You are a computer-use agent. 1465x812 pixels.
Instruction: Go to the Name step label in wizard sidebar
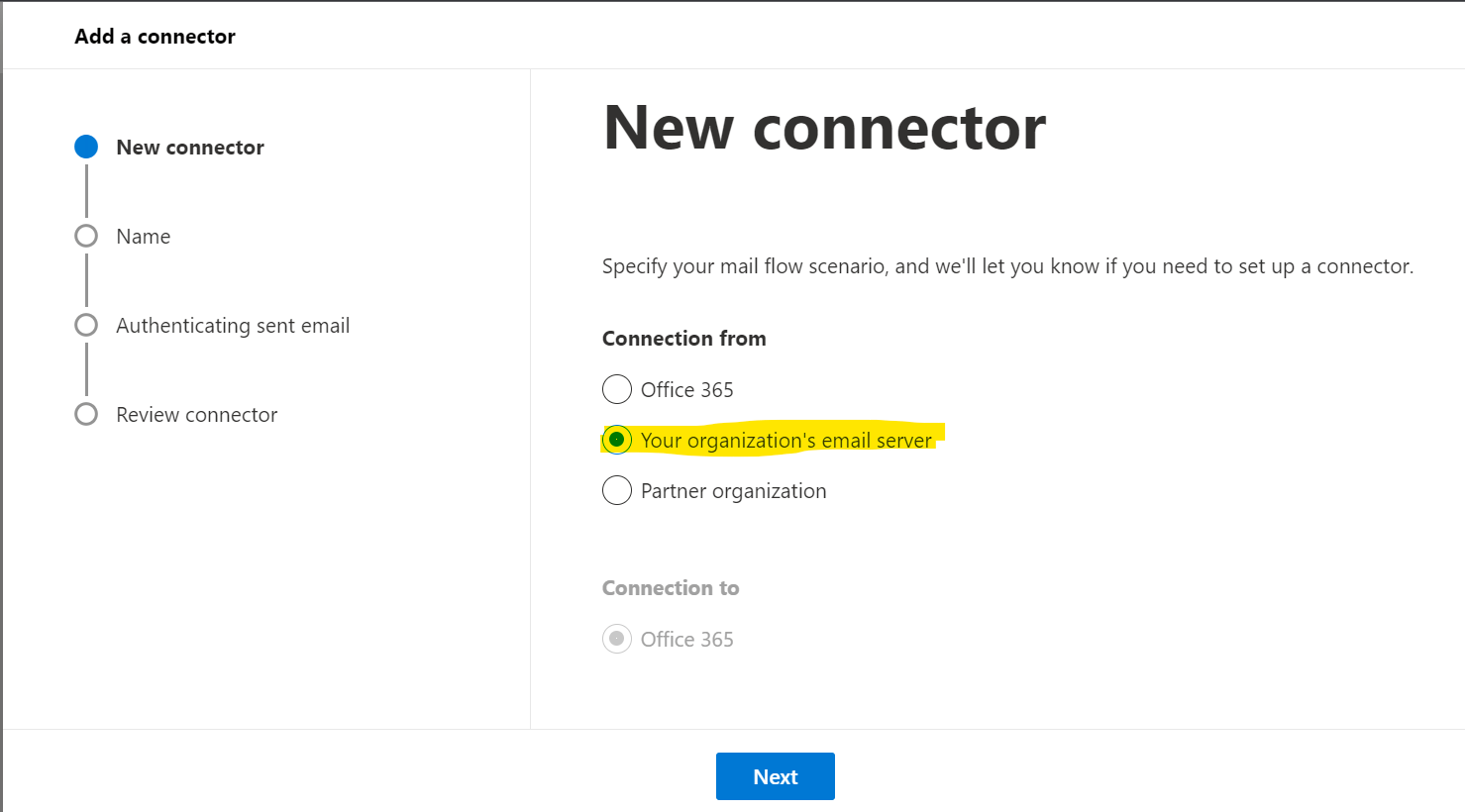(144, 237)
